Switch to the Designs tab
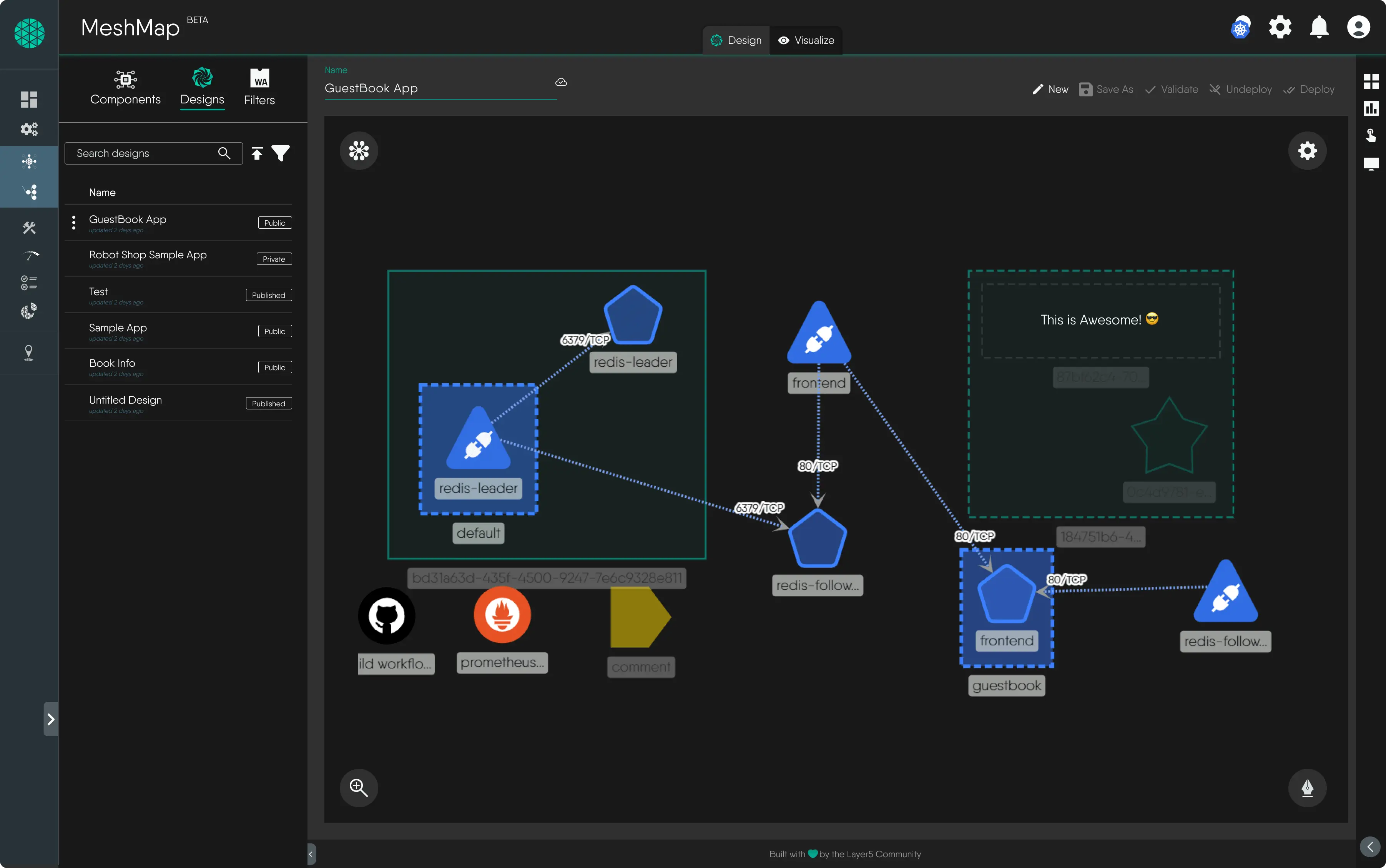Screen dimensions: 1386x868 [201, 86]
